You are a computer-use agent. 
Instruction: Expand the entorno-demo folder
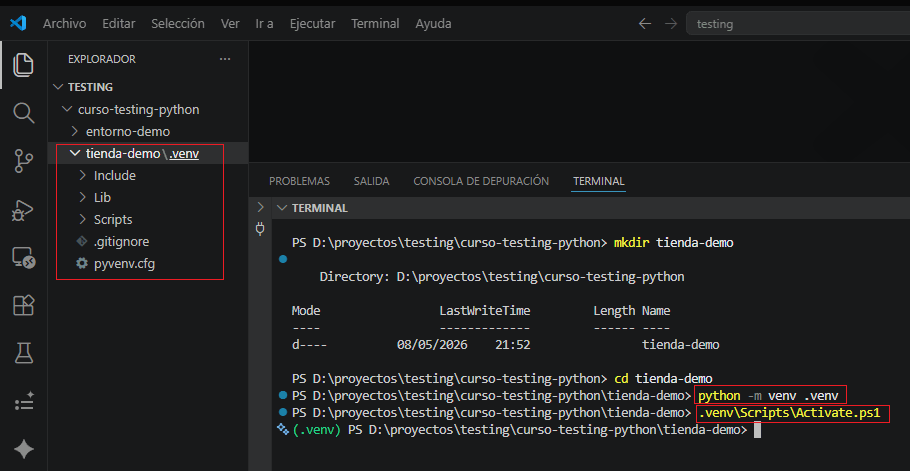[x=75, y=131]
